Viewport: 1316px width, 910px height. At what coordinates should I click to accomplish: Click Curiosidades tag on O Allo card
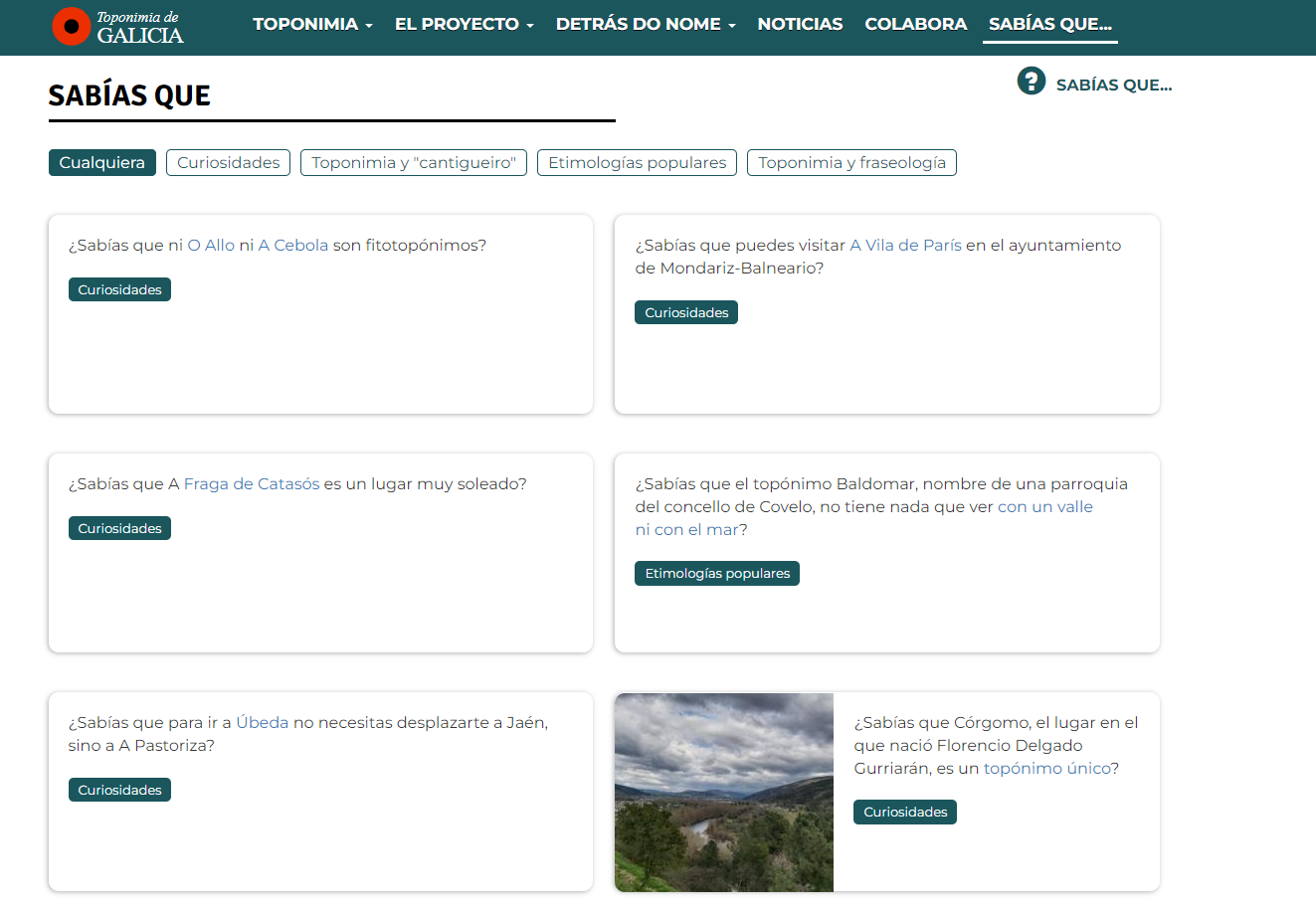pyautogui.click(x=120, y=290)
